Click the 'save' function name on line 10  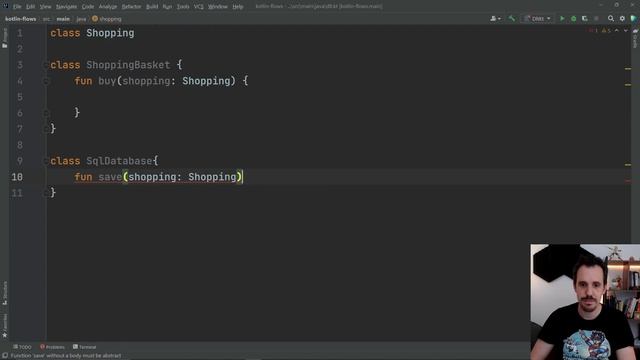point(110,177)
